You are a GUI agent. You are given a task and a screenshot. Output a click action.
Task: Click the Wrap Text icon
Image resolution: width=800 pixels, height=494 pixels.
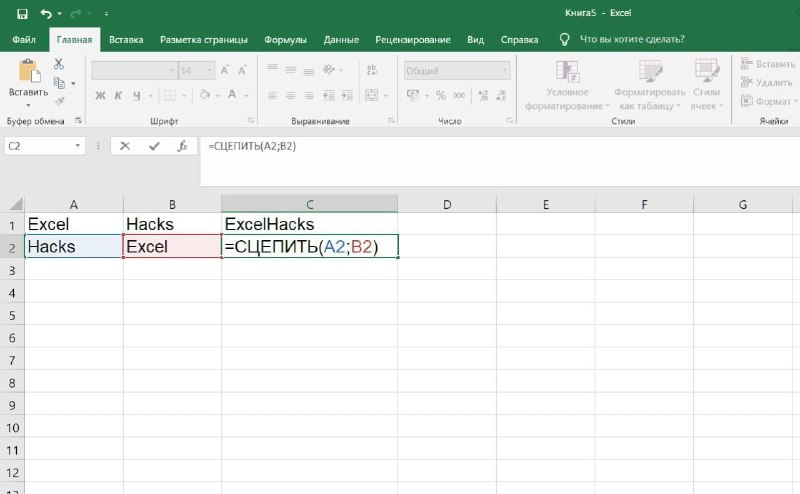(372, 70)
